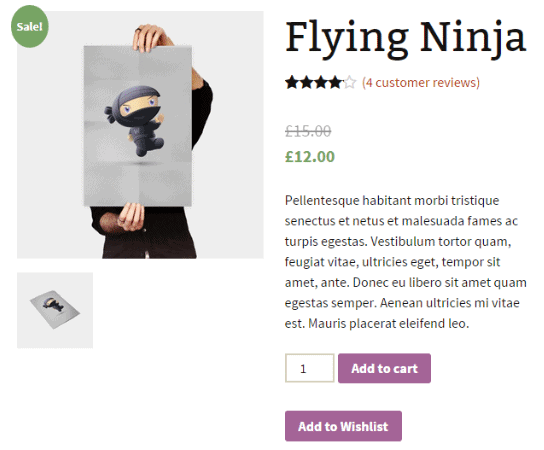544x450 pixels.
Task: Click the hand gripping the poster top
Action: pyautogui.click(x=150, y=37)
